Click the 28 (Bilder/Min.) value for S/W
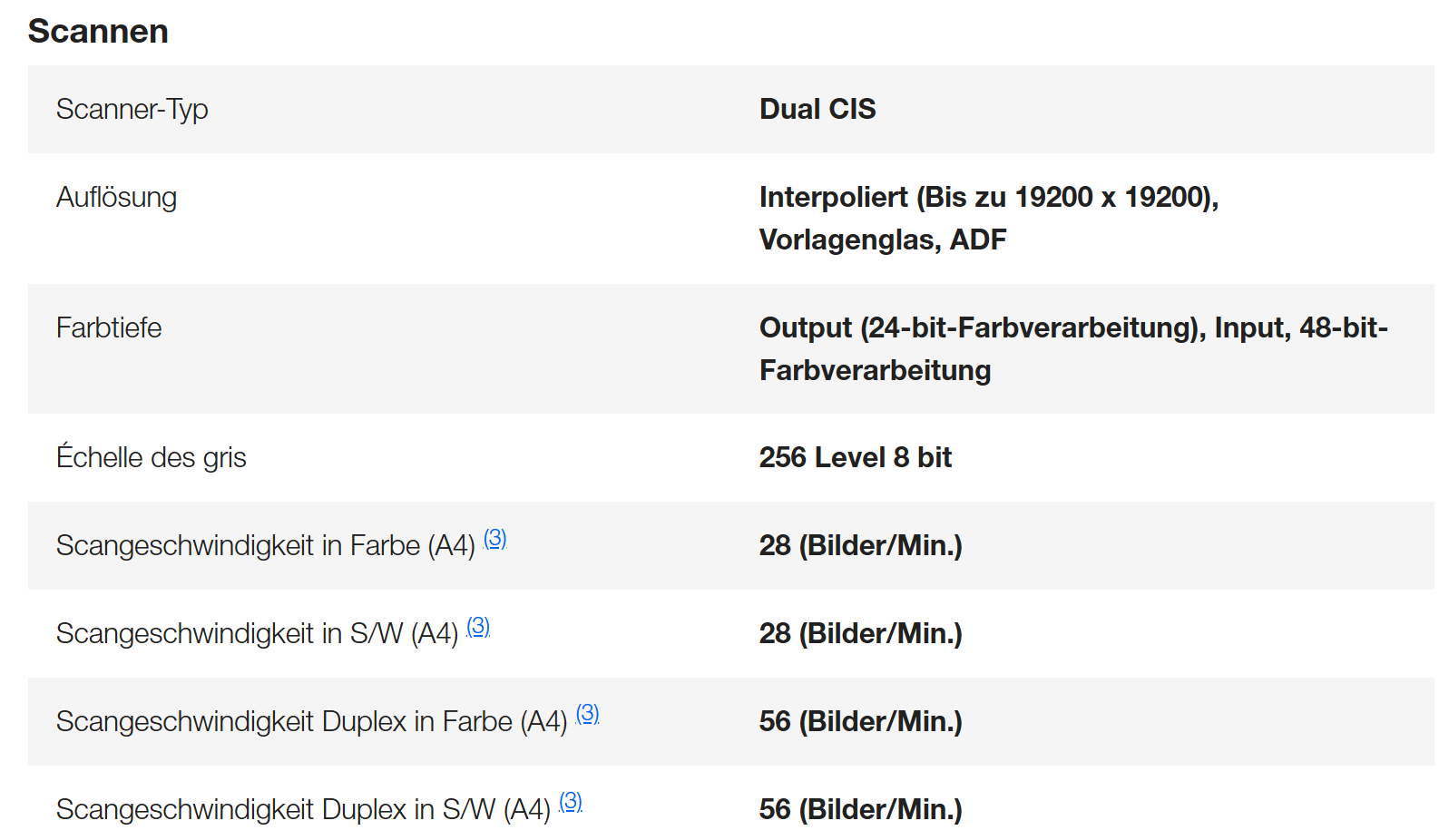1439x840 pixels. [x=861, y=633]
